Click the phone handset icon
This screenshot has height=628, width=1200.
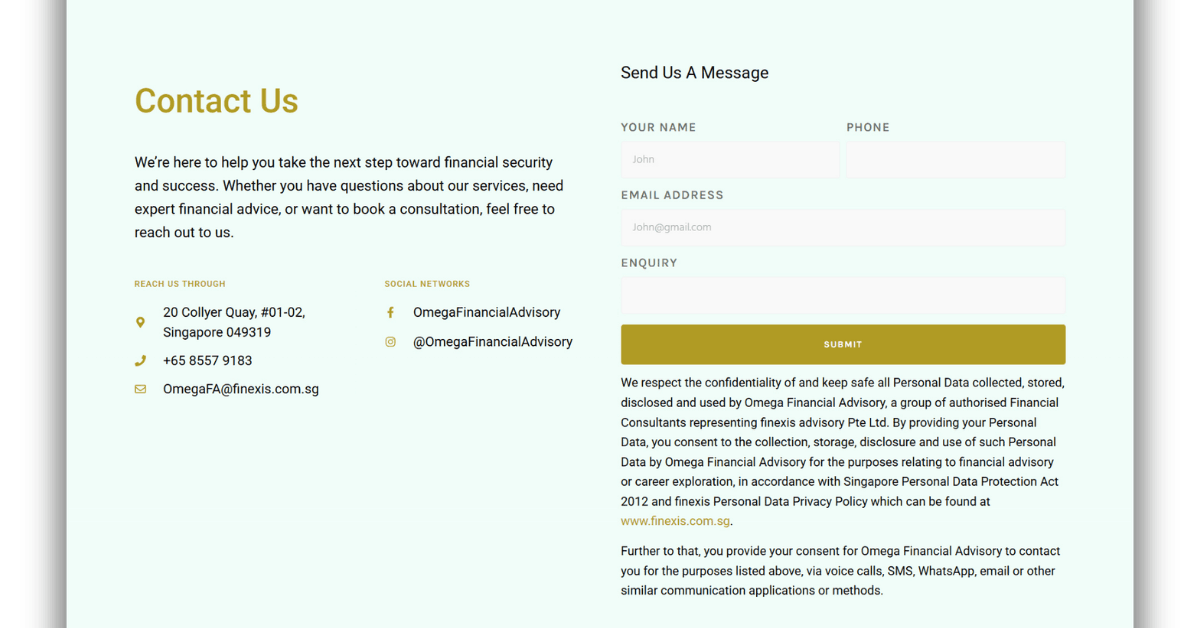click(x=140, y=361)
